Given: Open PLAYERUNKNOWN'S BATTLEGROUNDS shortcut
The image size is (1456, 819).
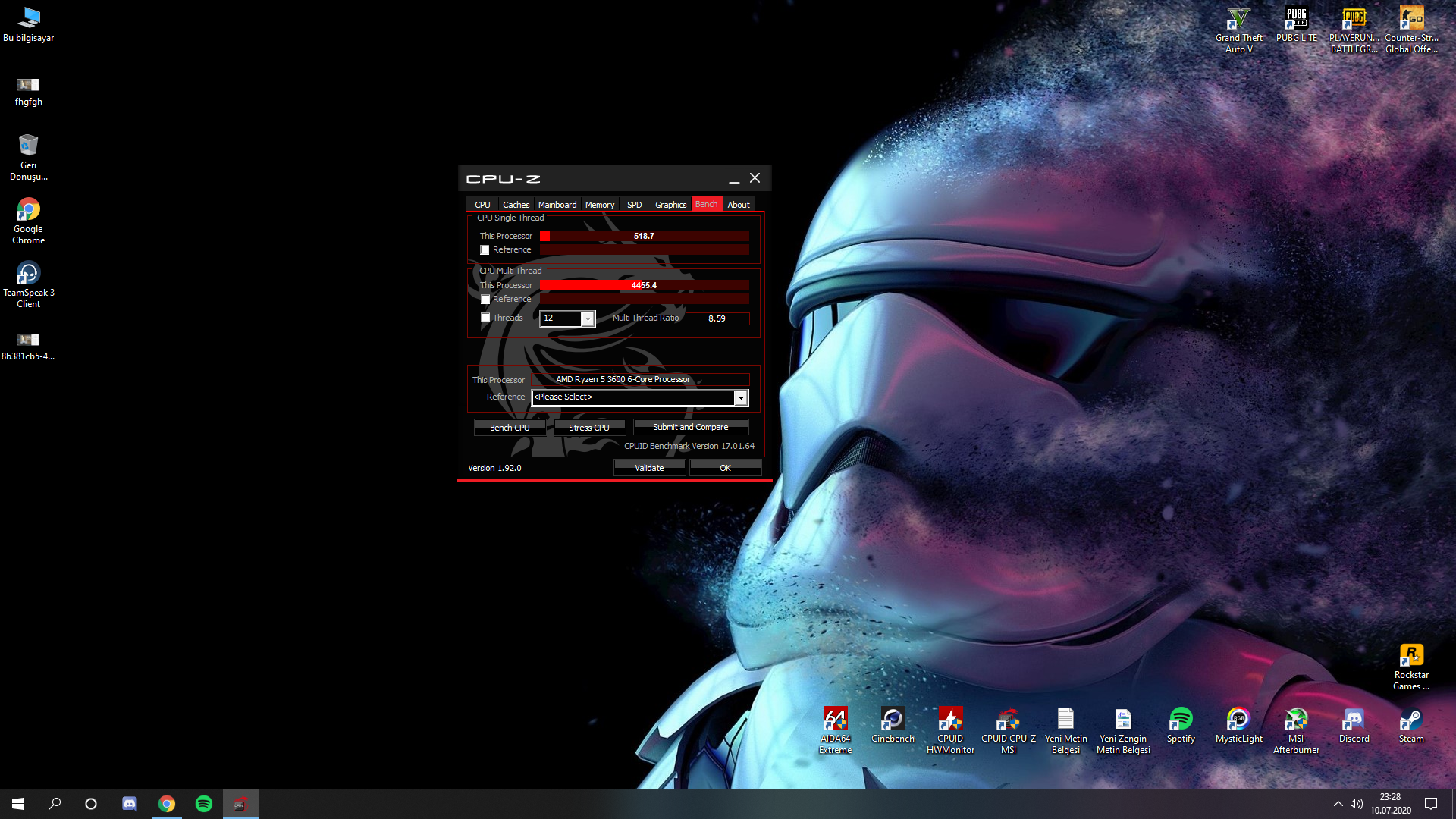Looking at the screenshot, I should point(1354,30).
